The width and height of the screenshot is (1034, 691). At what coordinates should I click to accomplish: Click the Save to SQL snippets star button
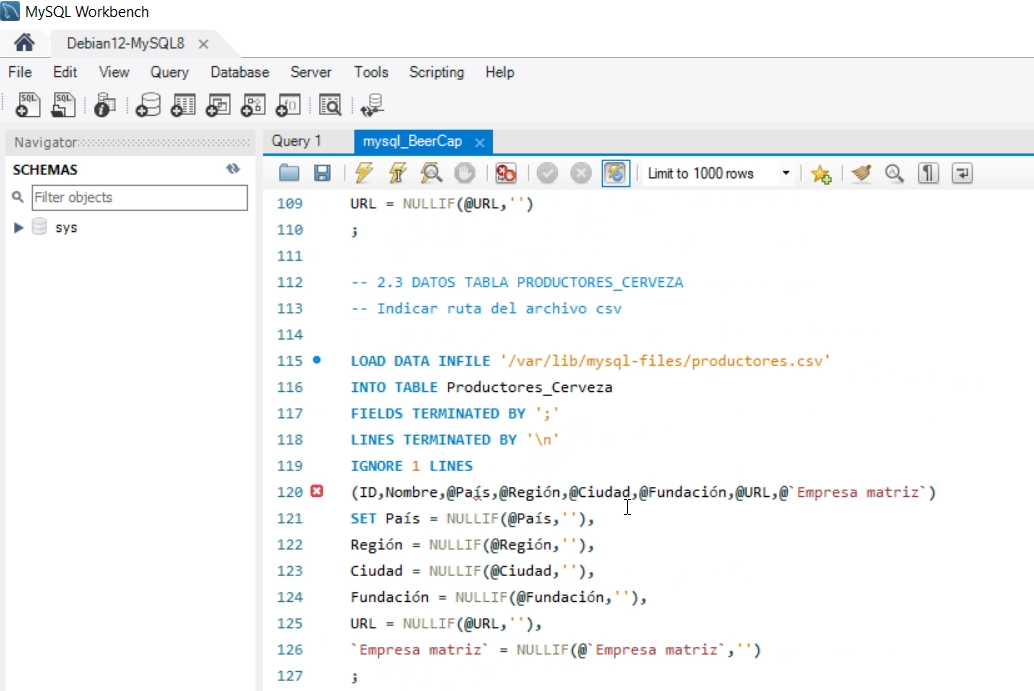[821, 172]
